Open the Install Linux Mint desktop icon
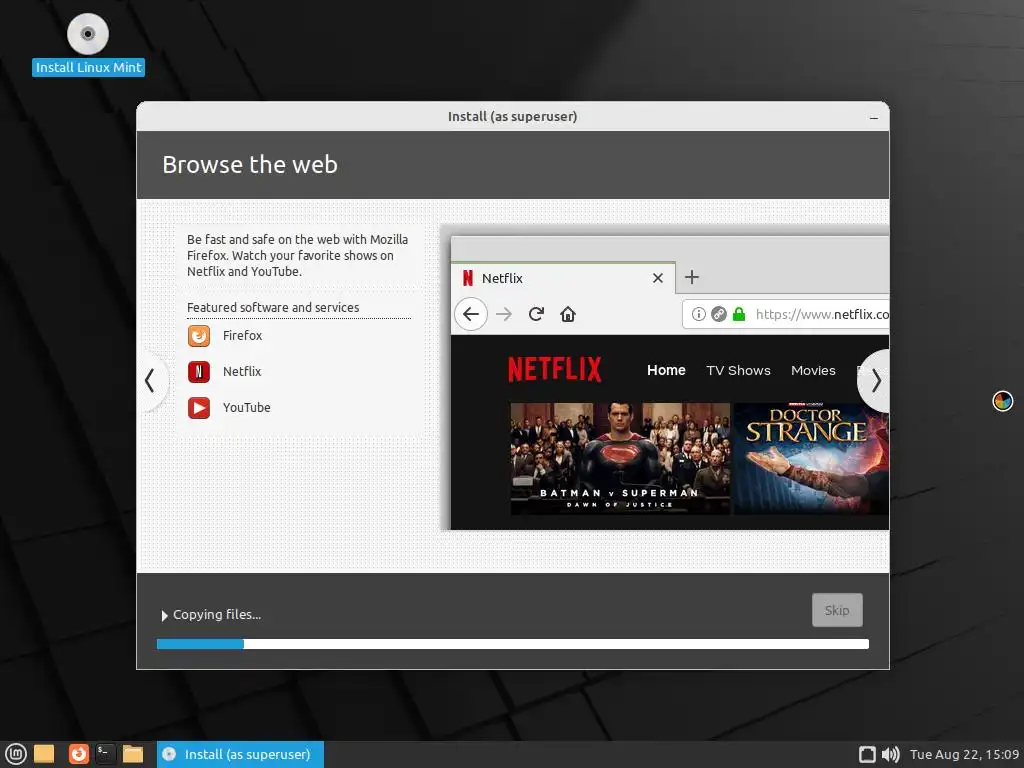 click(x=88, y=44)
